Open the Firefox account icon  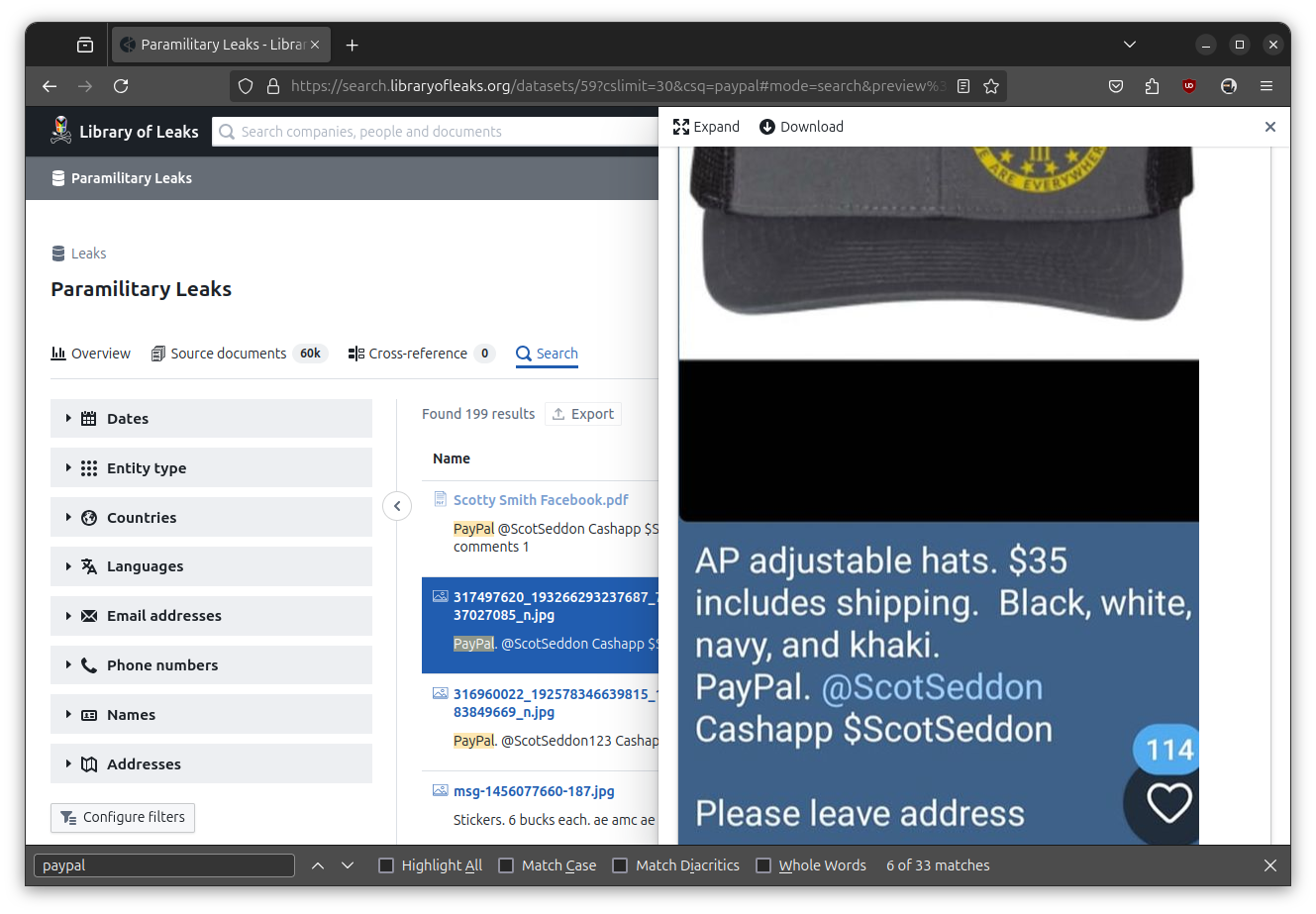tap(1229, 86)
